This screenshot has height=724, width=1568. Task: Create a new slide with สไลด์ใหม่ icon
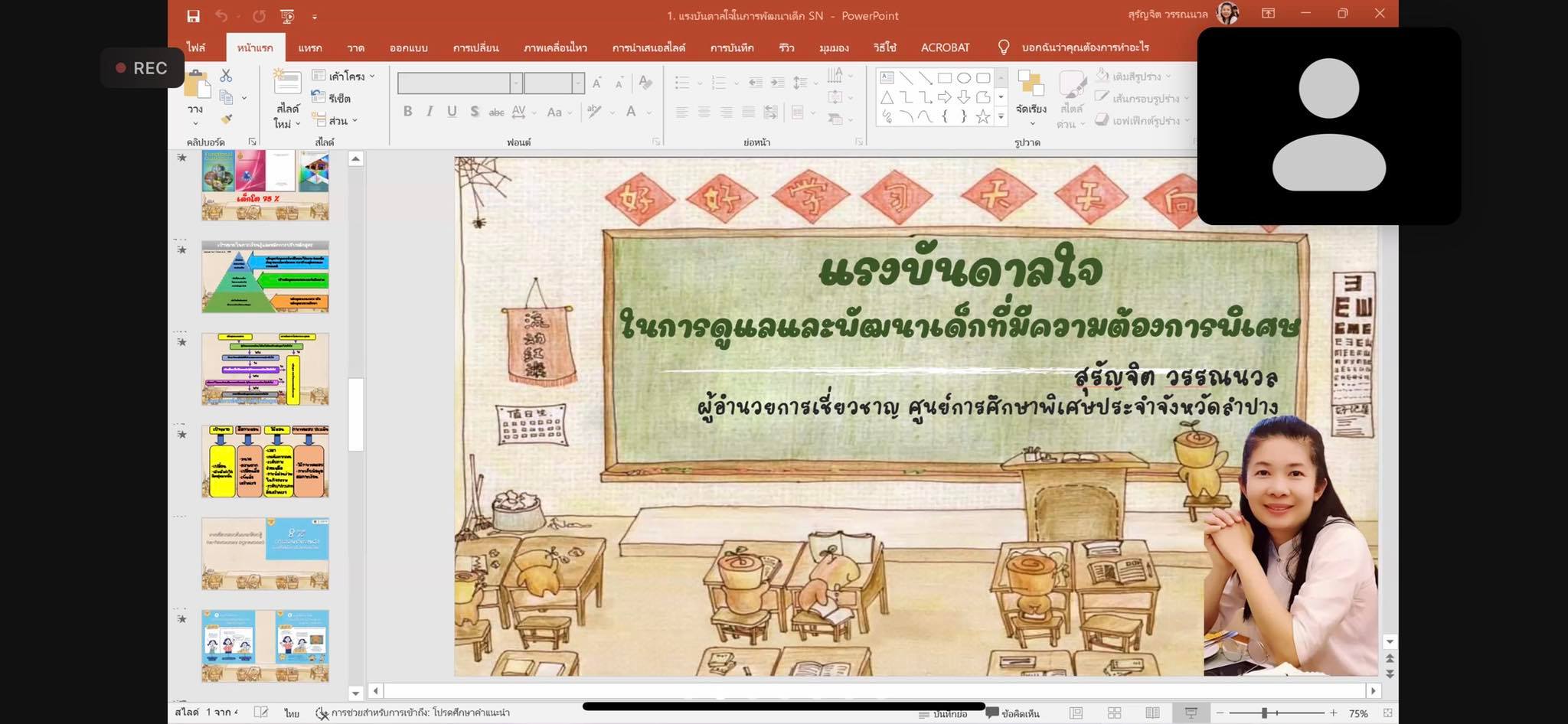coord(287,83)
